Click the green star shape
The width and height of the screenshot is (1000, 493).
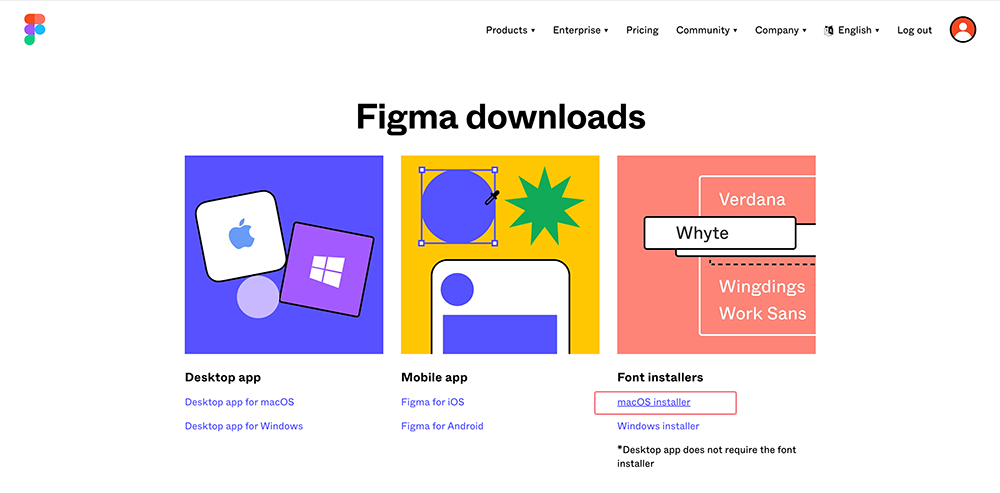point(544,205)
